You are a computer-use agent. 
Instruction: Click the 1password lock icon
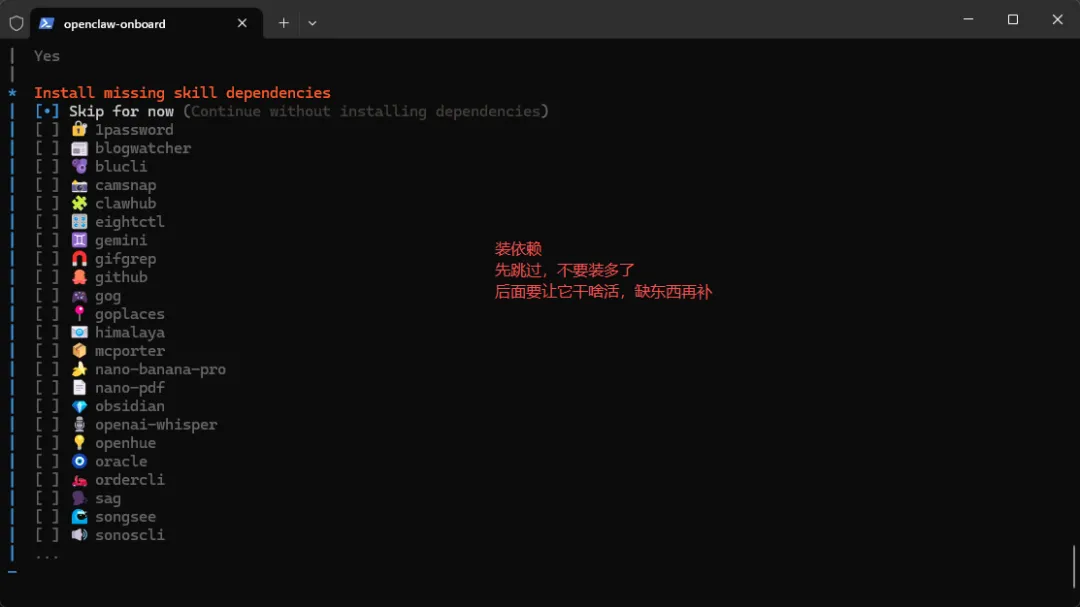pos(79,129)
